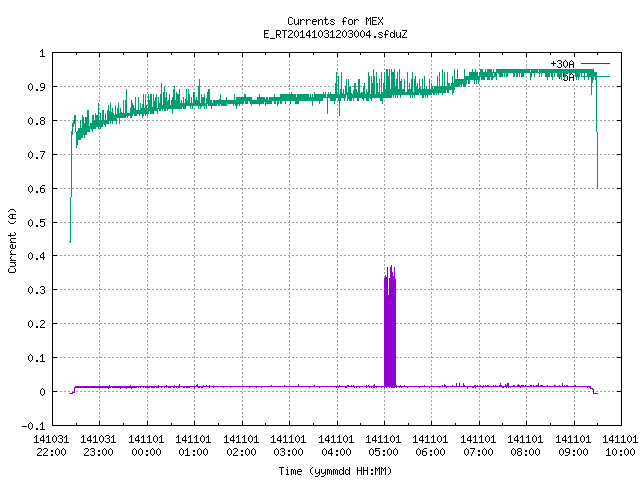Screen dimensions: 640x480
Task: Click the 'Time (yymmdd HH:MM)' axis label
Action: [335, 471]
